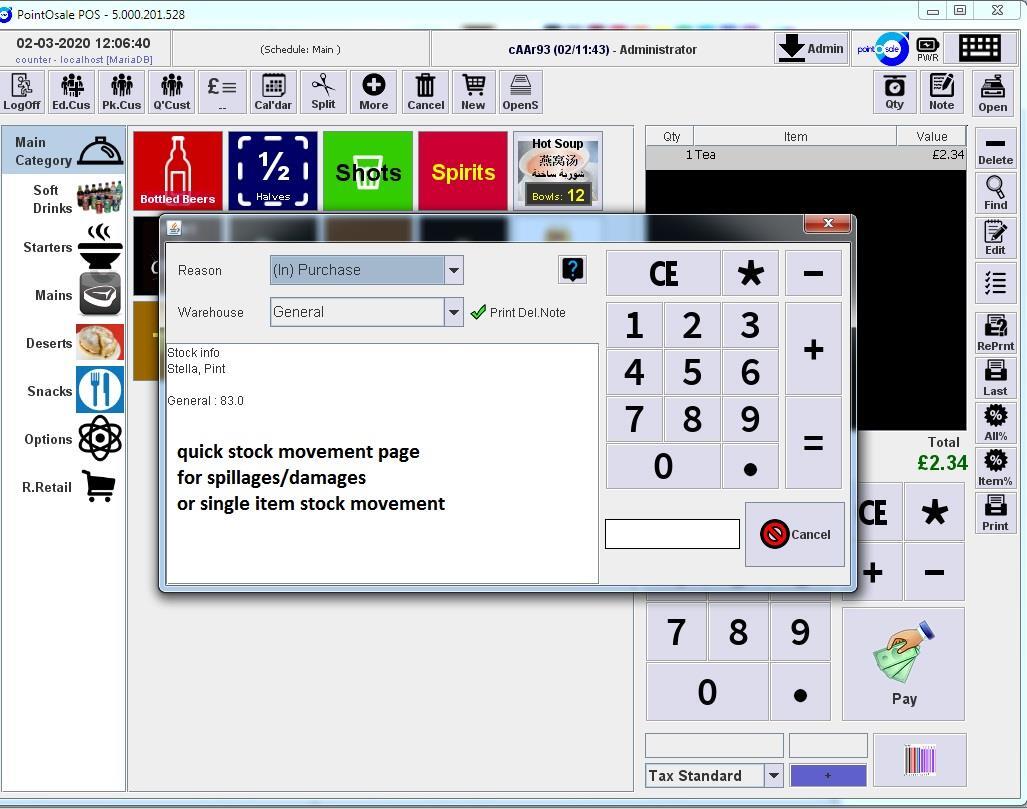The image size is (1027, 809).
Task: Click the barcode scanner icon
Action: (x=920, y=760)
